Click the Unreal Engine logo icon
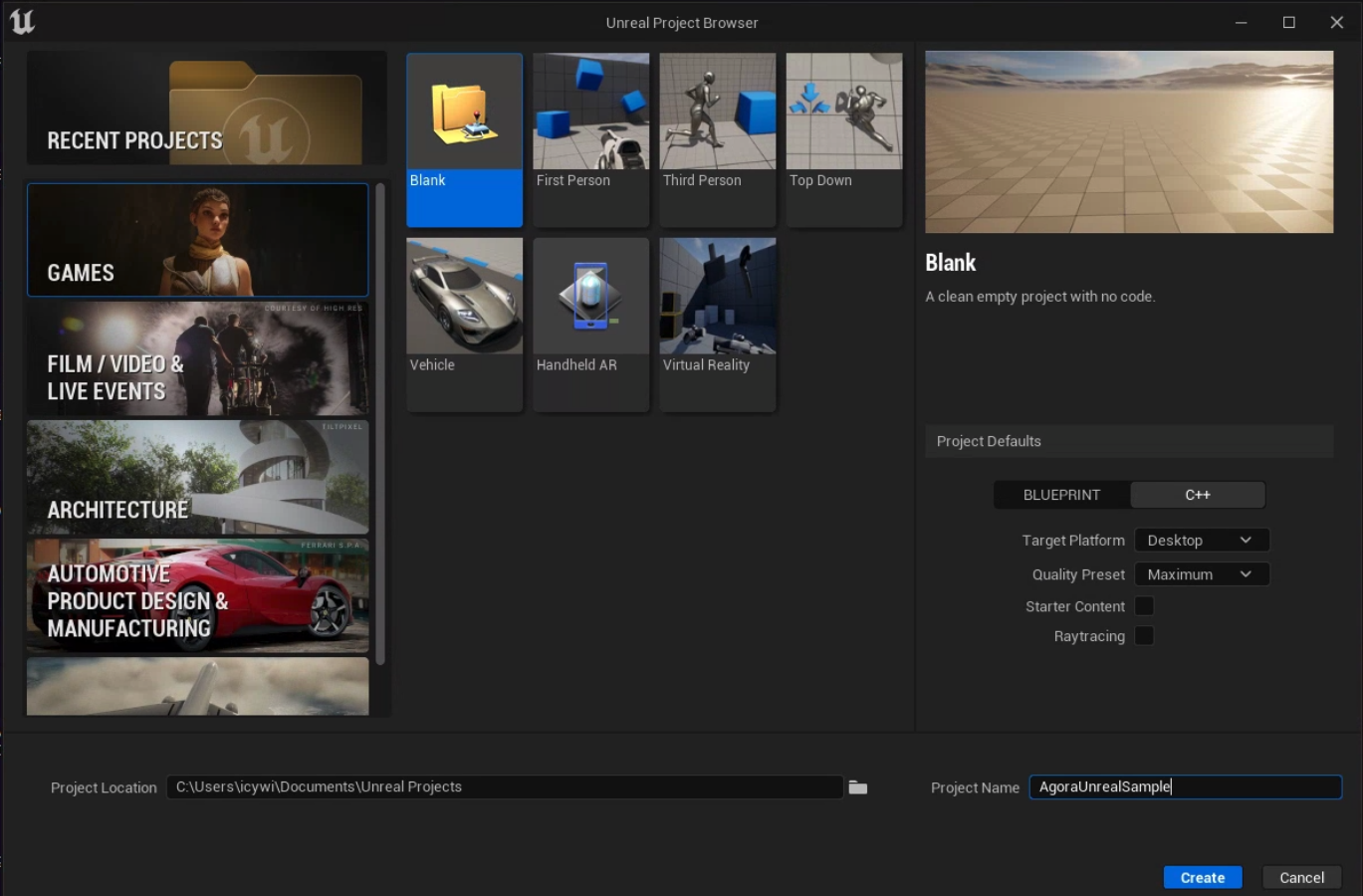This screenshot has height=896, width=1363. point(22,22)
